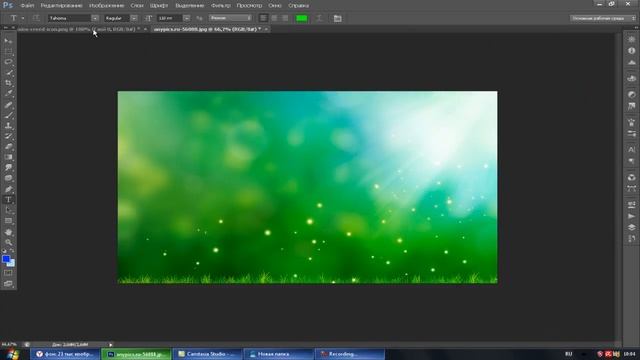Image resolution: width=640 pixels, height=360 pixels.
Task: Close the anypics.ru-56888.jpg document tab
Action: [x=266, y=29]
